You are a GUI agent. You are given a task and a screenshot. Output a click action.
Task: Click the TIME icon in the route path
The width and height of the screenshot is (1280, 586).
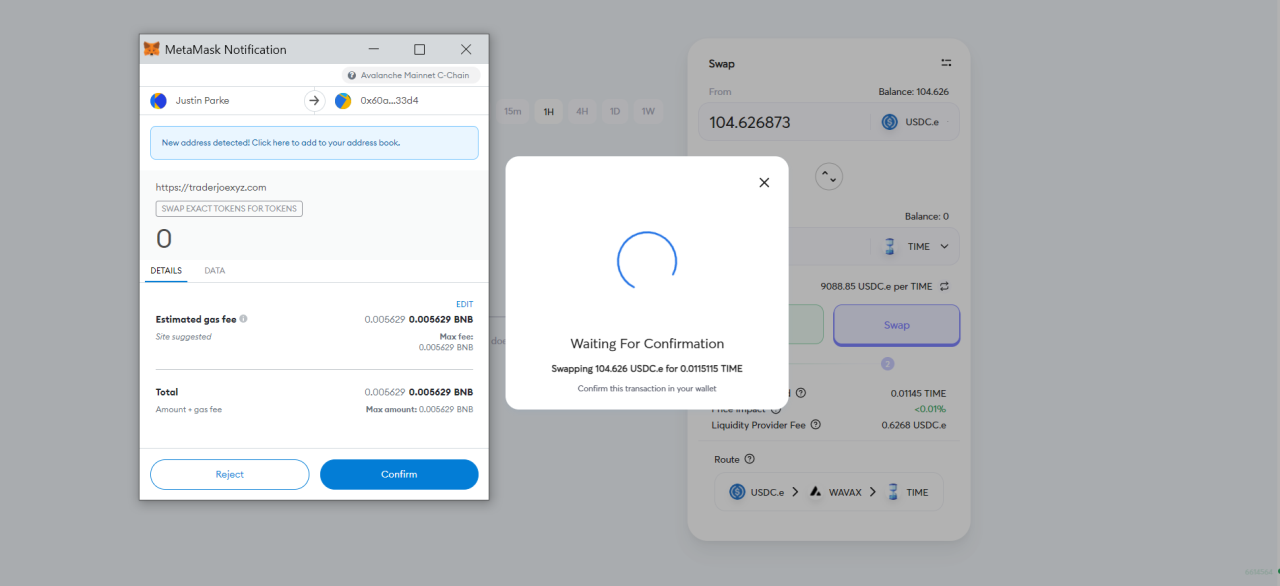click(x=893, y=492)
